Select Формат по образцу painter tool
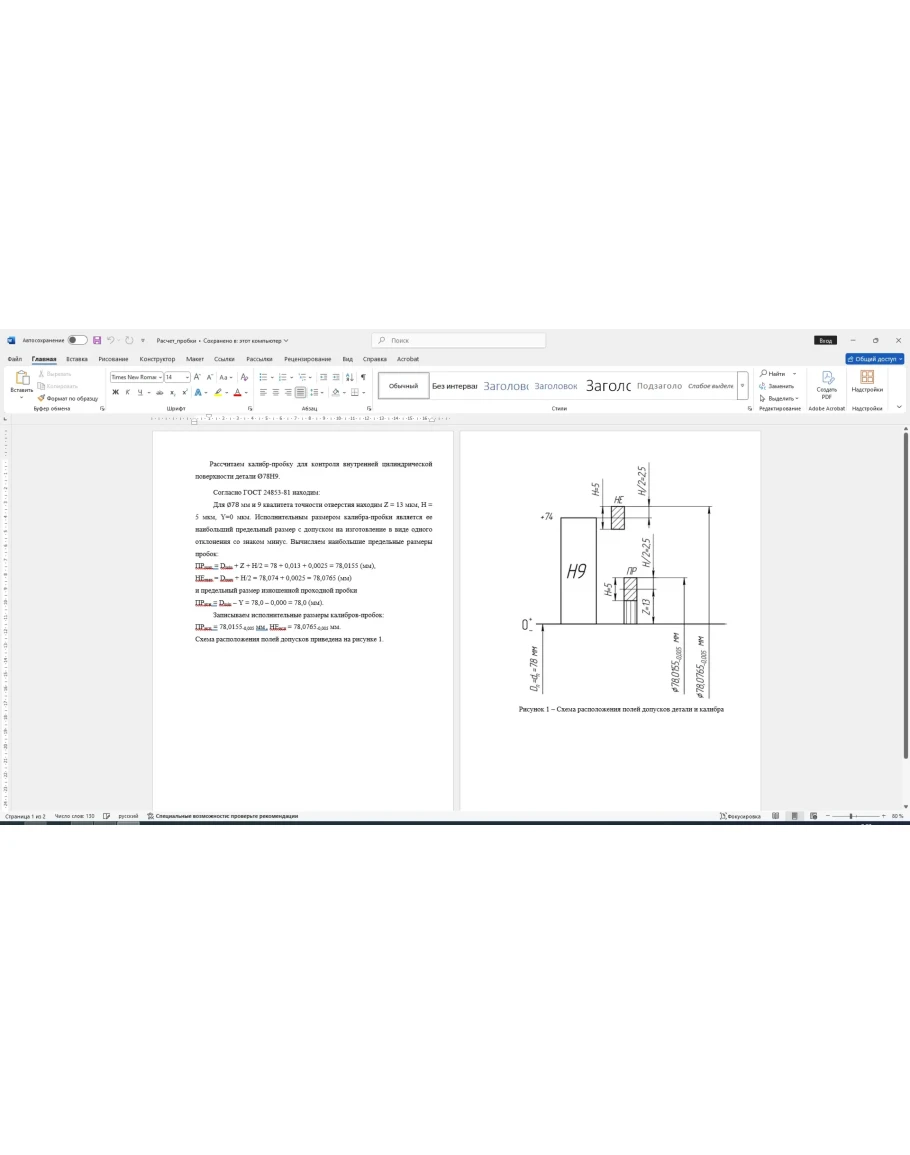Viewport: 910px width, 1155px height. pyautogui.click(x=68, y=398)
